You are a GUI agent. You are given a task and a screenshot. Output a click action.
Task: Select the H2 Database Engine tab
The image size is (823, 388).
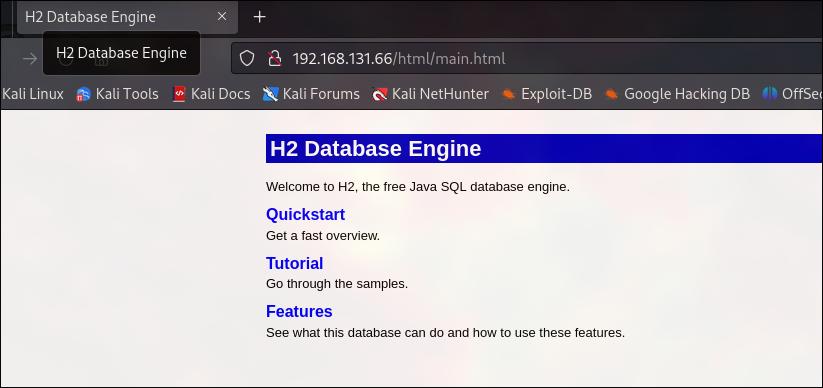pyautogui.click(x=128, y=17)
